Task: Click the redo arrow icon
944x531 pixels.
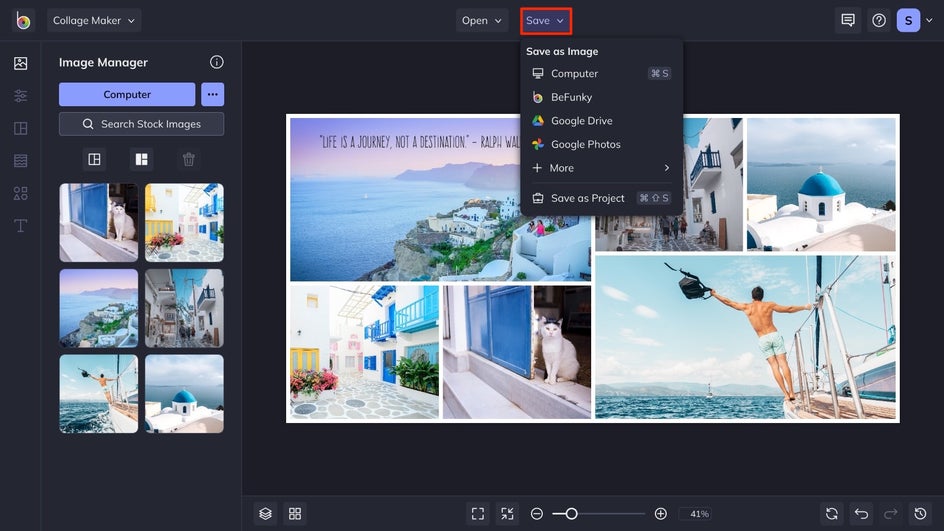Action: click(891, 514)
